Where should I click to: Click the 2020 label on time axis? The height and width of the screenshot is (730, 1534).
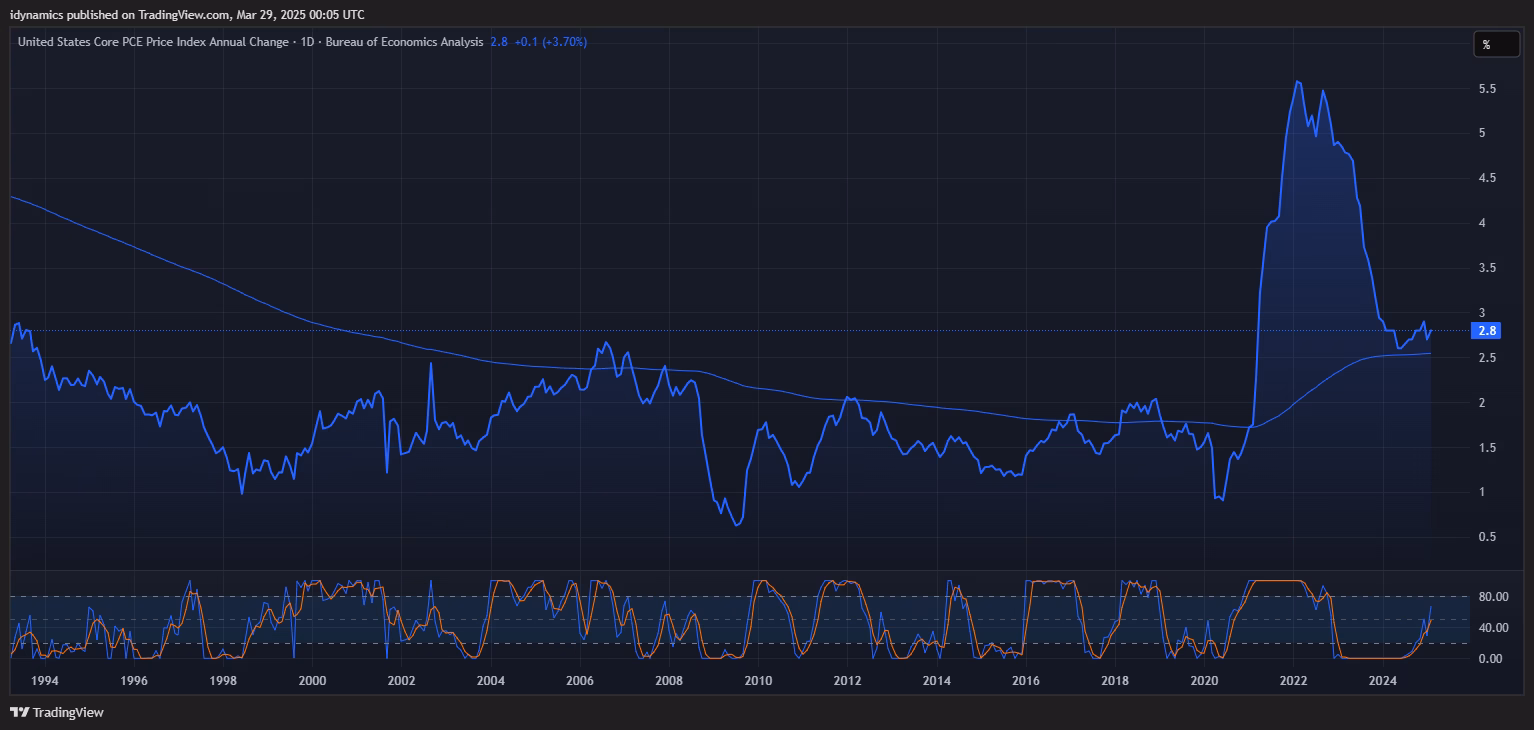point(1204,681)
